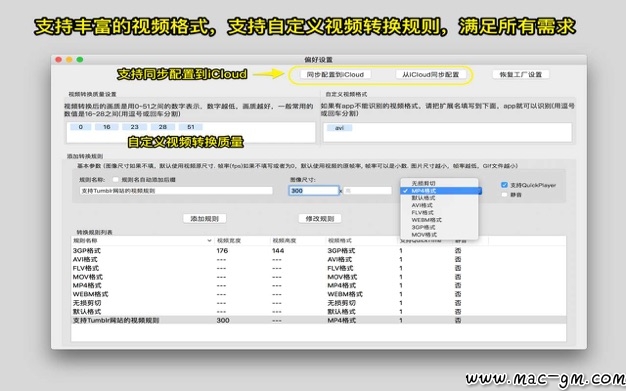The width and height of the screenshot is (626, 391).
Task: Select the quality token 51
Action: (191, 127)
